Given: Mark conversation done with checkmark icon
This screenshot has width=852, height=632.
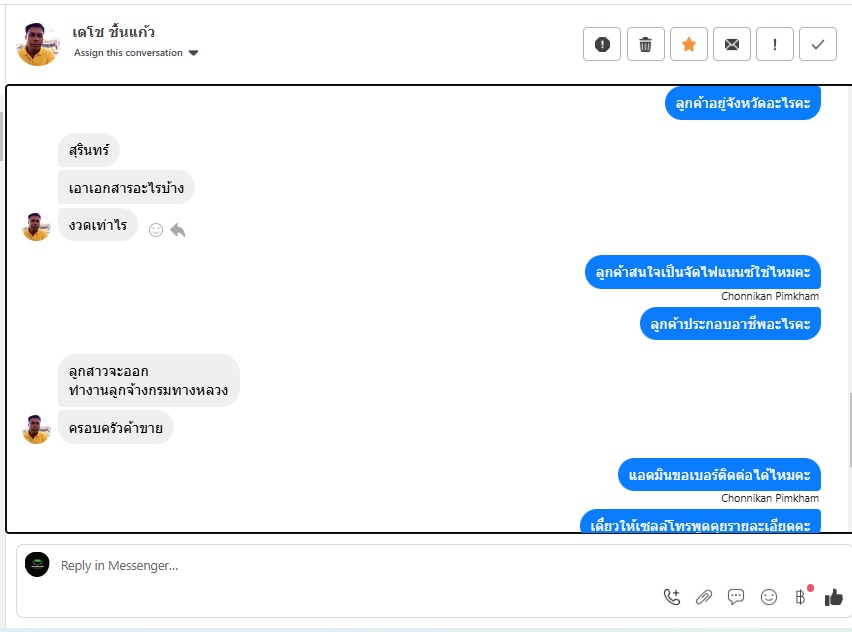Looking at the screenshot, I should tap(818, 44).
